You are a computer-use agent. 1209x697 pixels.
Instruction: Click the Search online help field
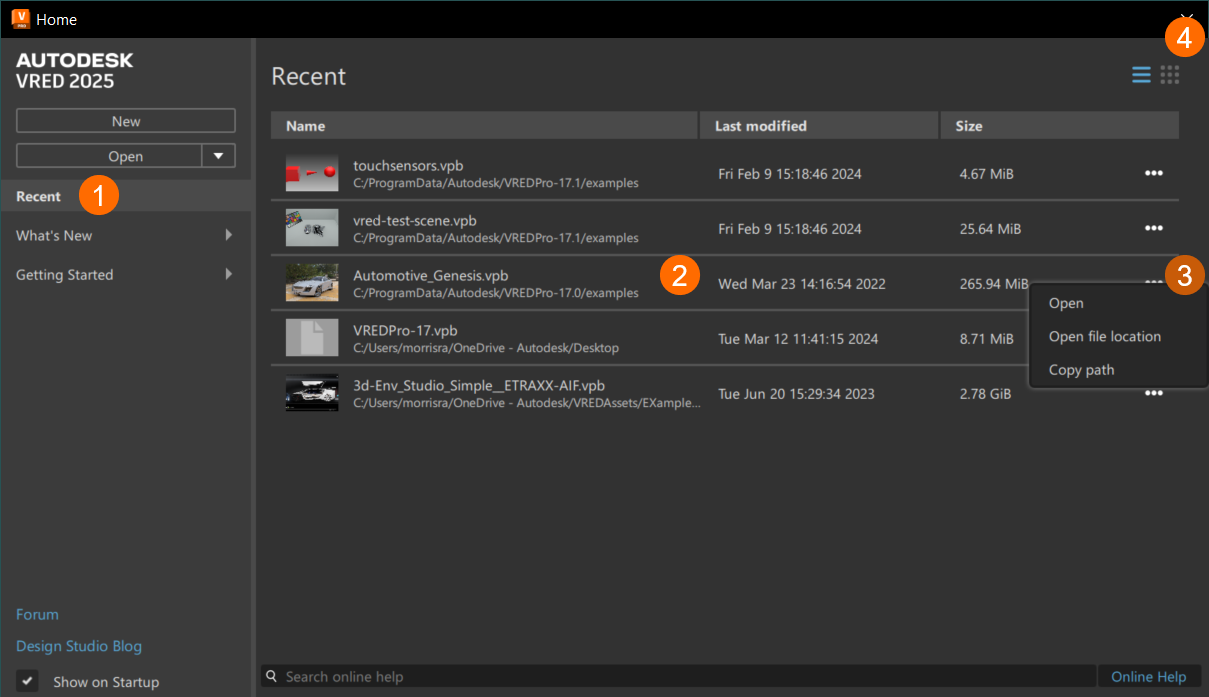679,677
